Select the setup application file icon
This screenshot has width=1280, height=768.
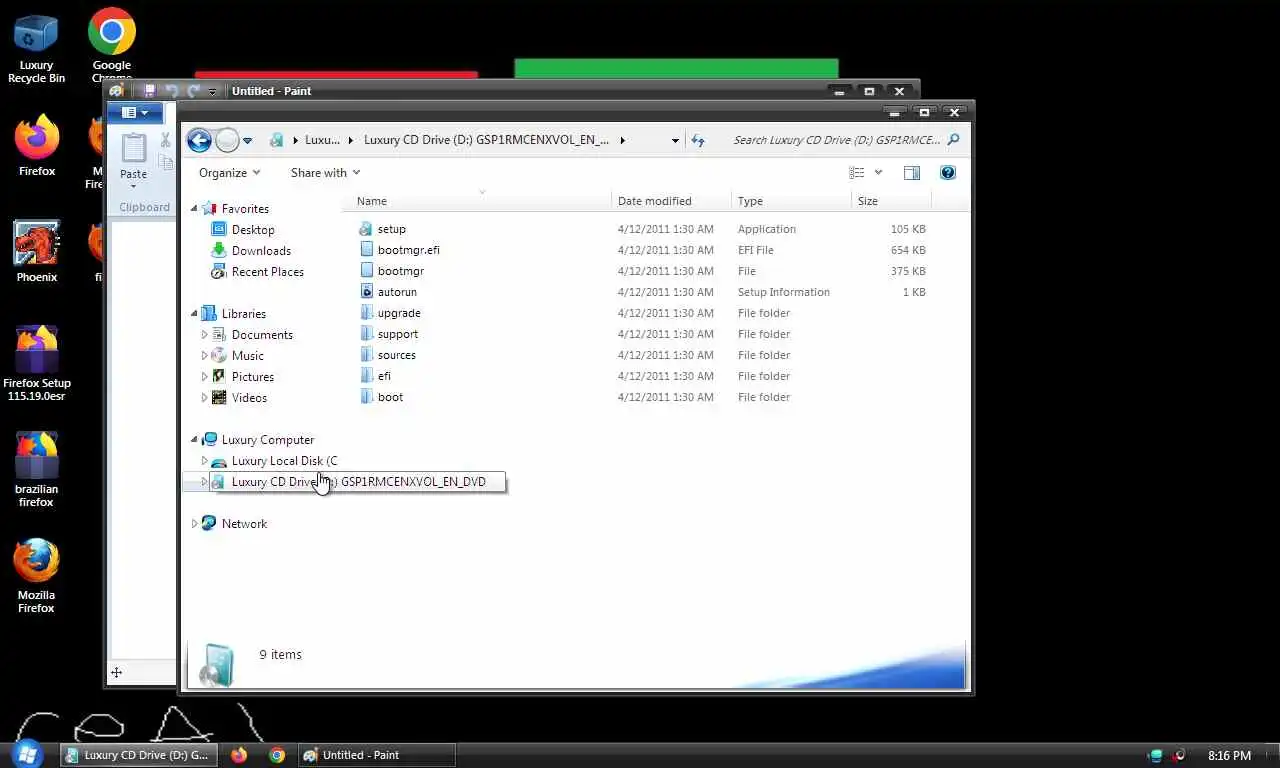tap(366, 229)
